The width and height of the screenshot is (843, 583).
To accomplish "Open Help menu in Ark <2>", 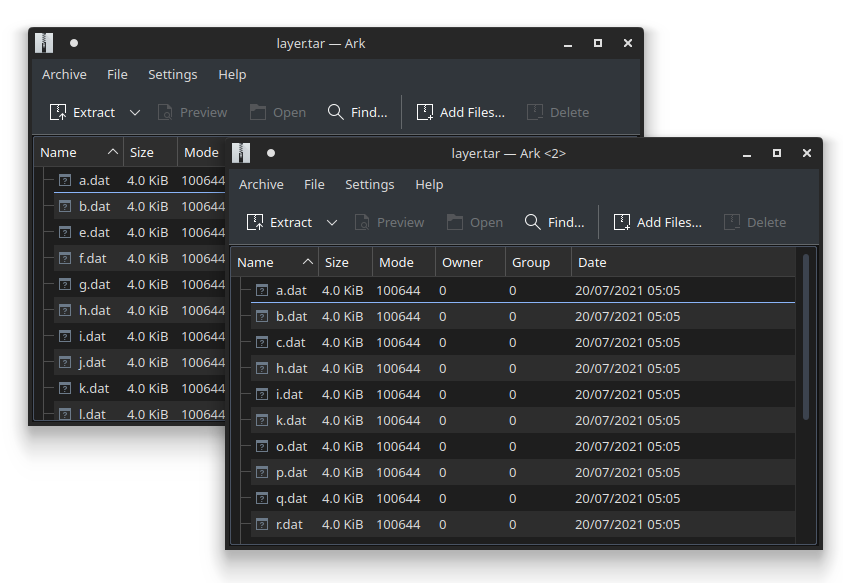I will [429, 184].
